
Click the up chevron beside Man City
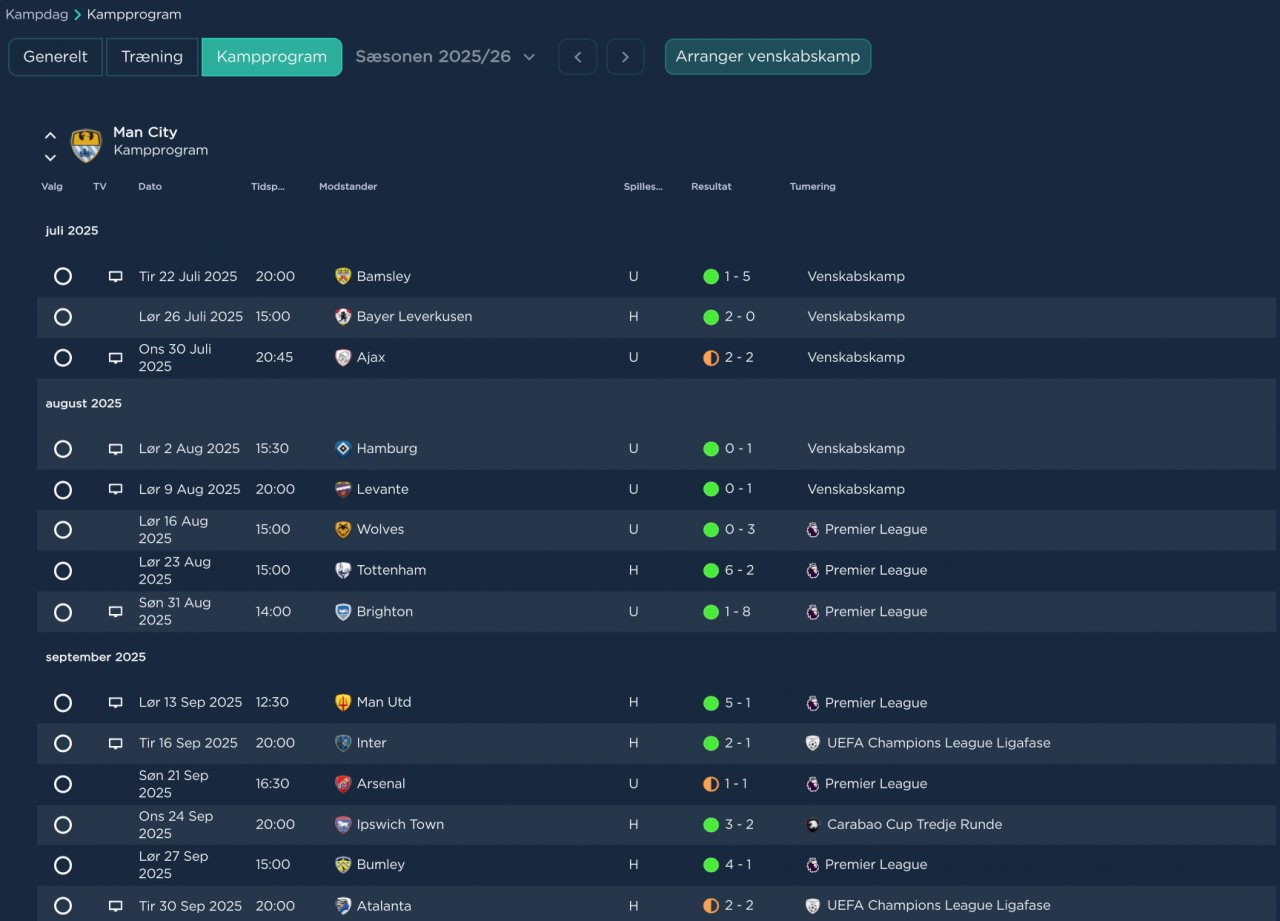(x=50, y=135)
